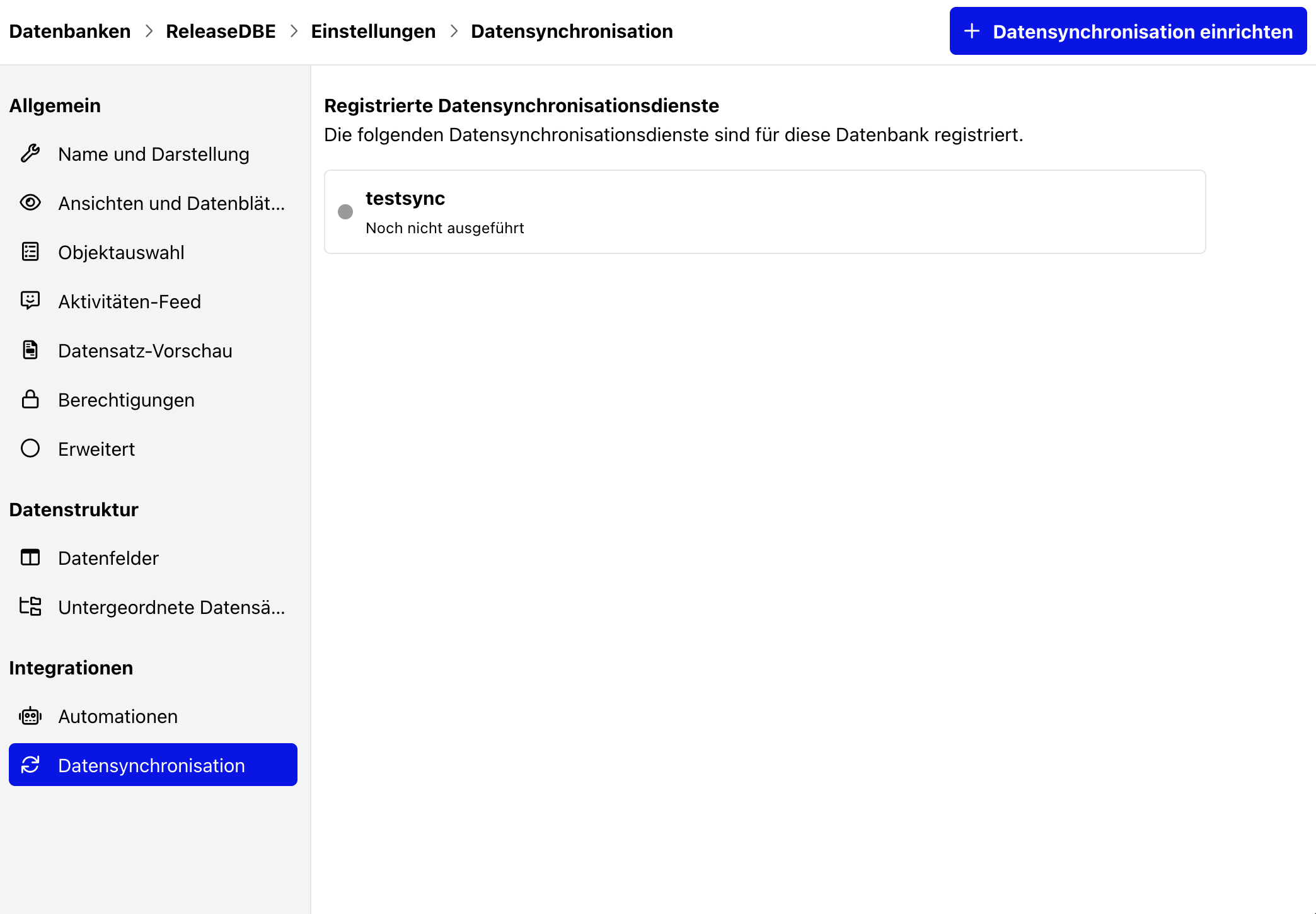Click the eye icon for Ansichten und Datenblätter
Viewport: 1316px width, 914px height.
coord(30,202)
